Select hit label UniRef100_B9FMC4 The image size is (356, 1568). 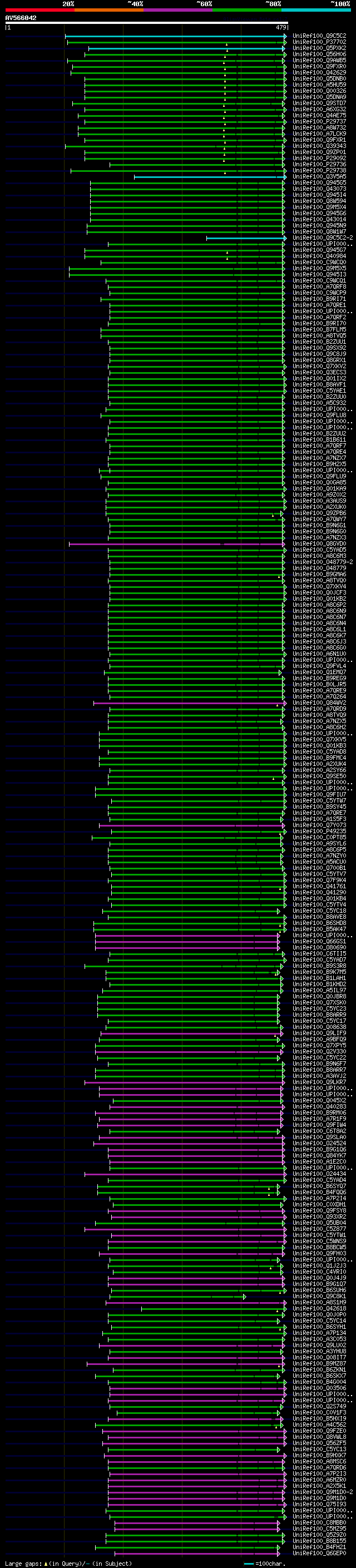tap(319, 759)
